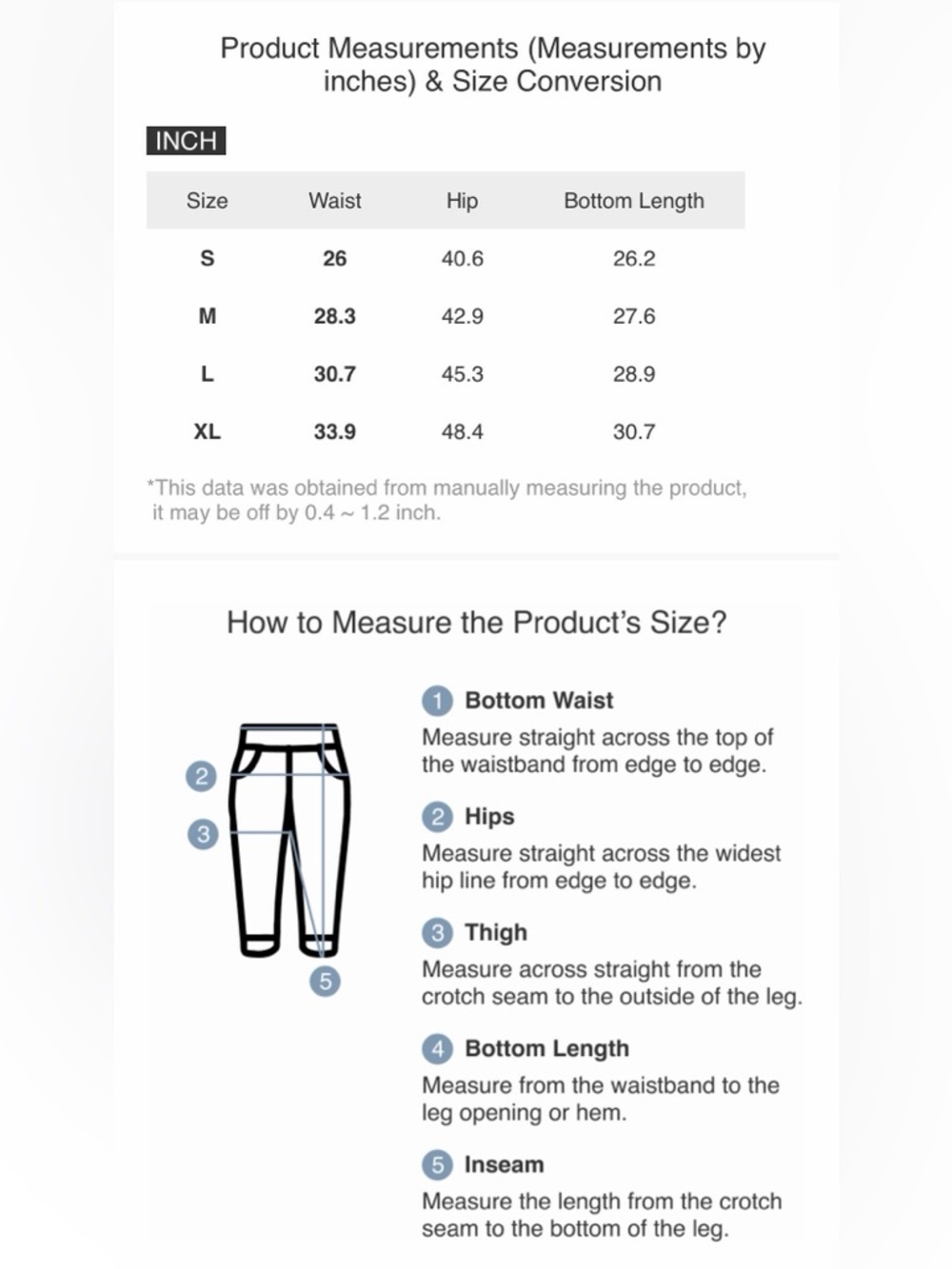The image size is (952, 1269).
Task: Click the size XL row label
Action: point(207,431)
